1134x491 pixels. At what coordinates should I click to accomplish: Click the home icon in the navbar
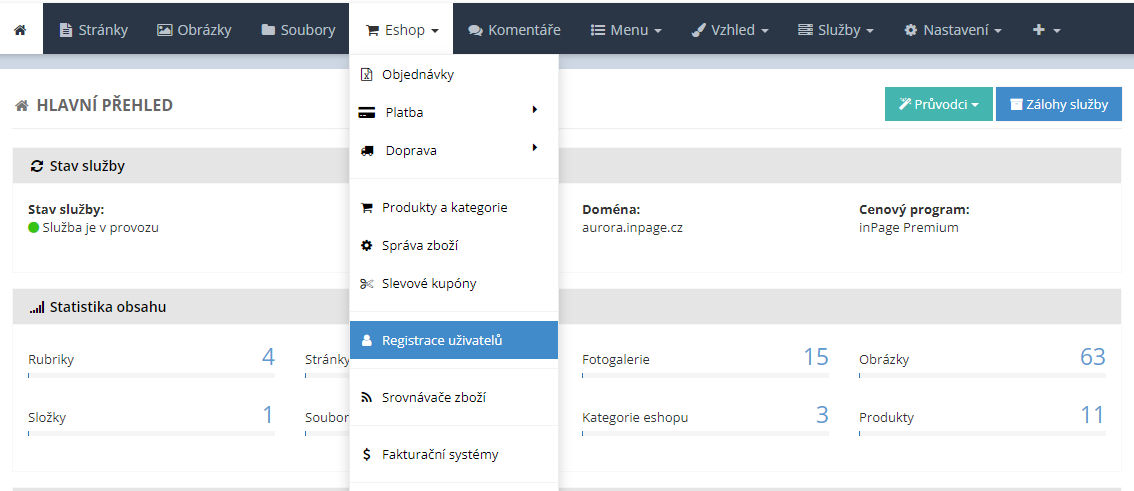pyautogui.click(x=20, y=30)
